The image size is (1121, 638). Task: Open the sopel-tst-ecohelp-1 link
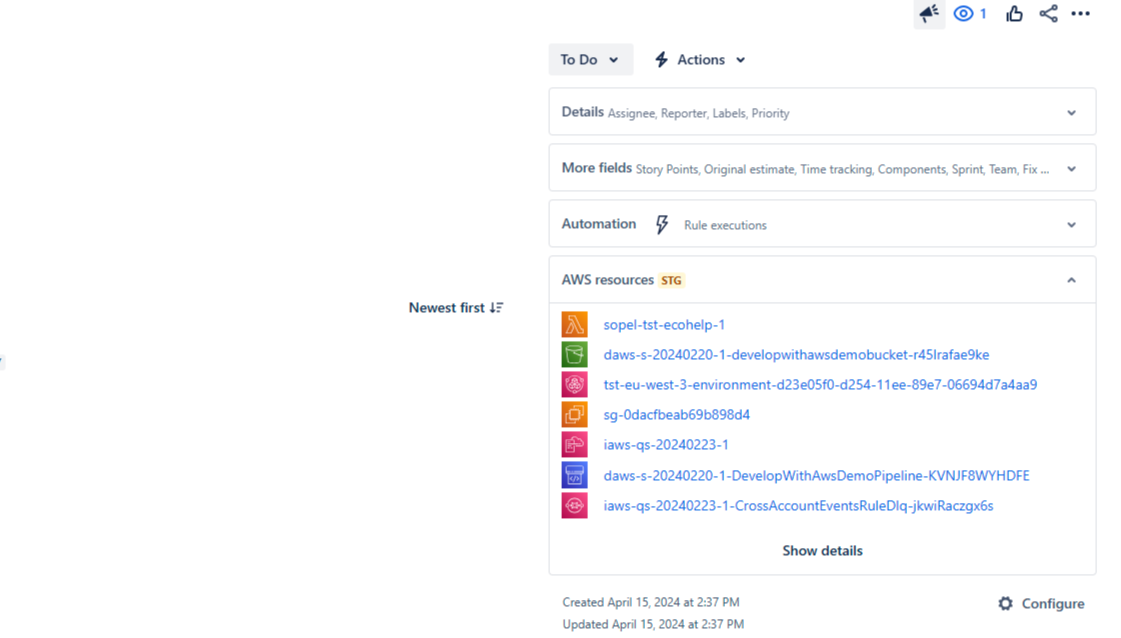[x=664, y=325]
